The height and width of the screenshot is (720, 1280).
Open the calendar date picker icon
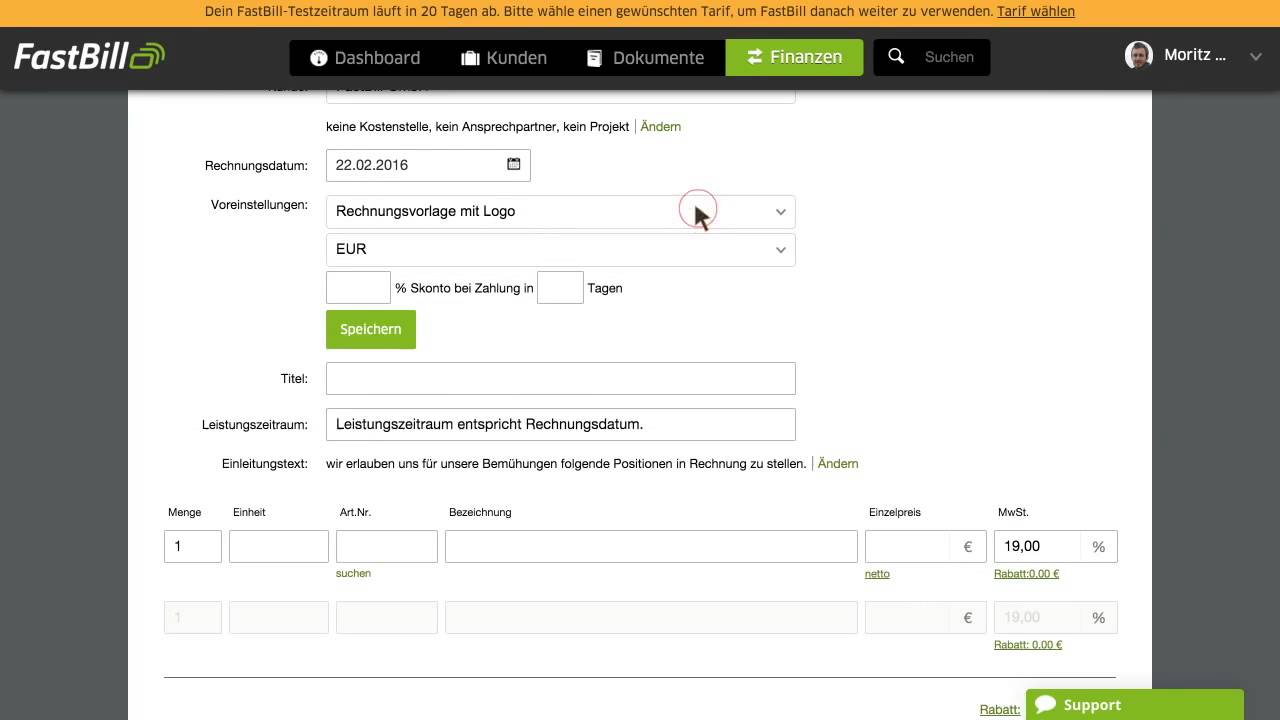pyautogui.click(x=514, y=164)
